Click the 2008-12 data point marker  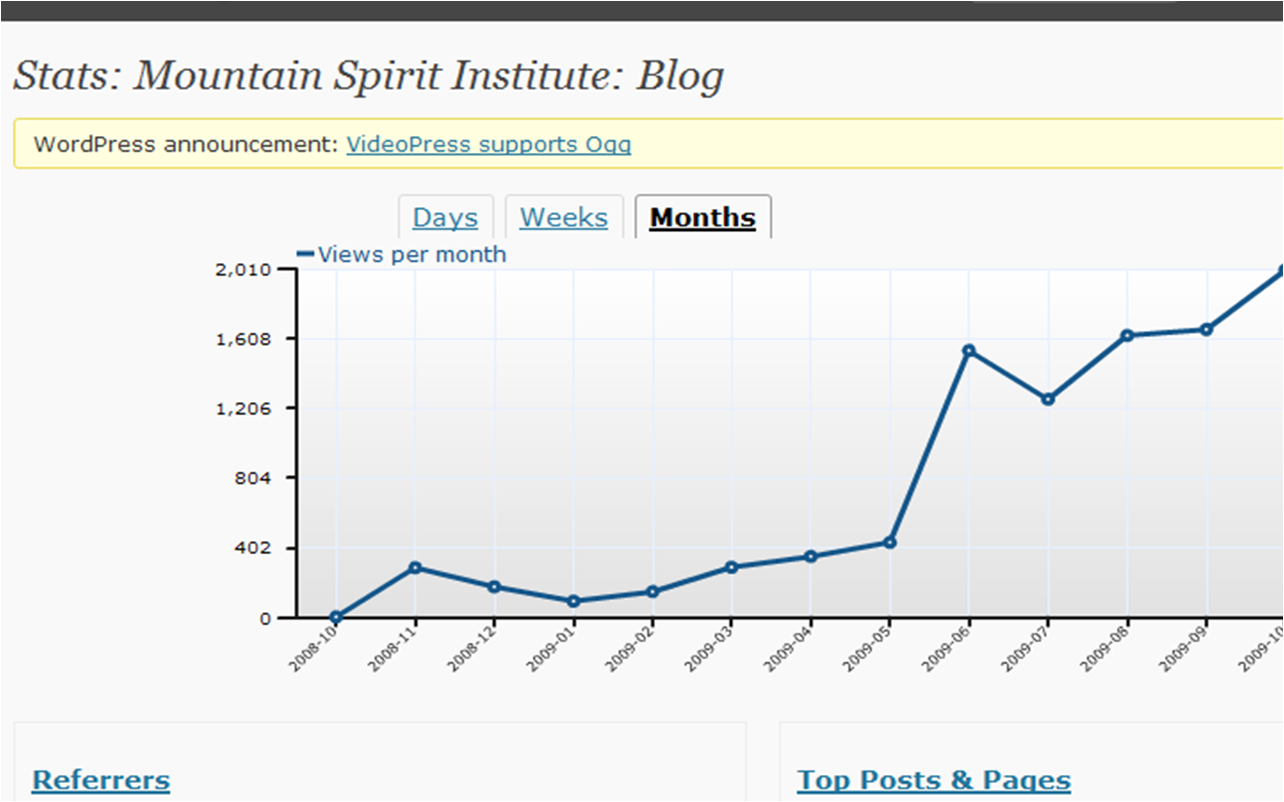(494, 587)
